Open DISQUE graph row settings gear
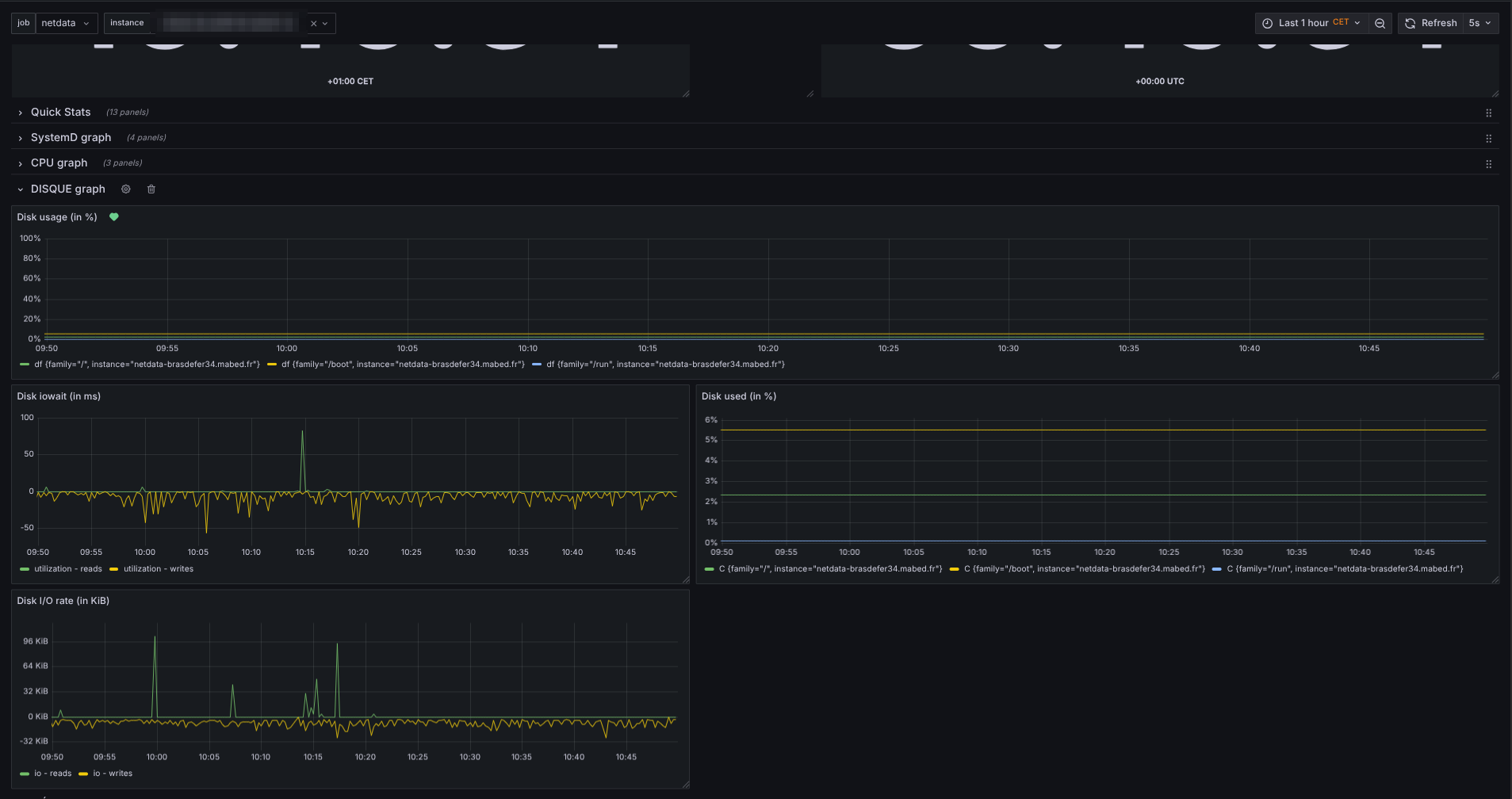The width and height of the screenshot is (1512, 799). [125, 189]
